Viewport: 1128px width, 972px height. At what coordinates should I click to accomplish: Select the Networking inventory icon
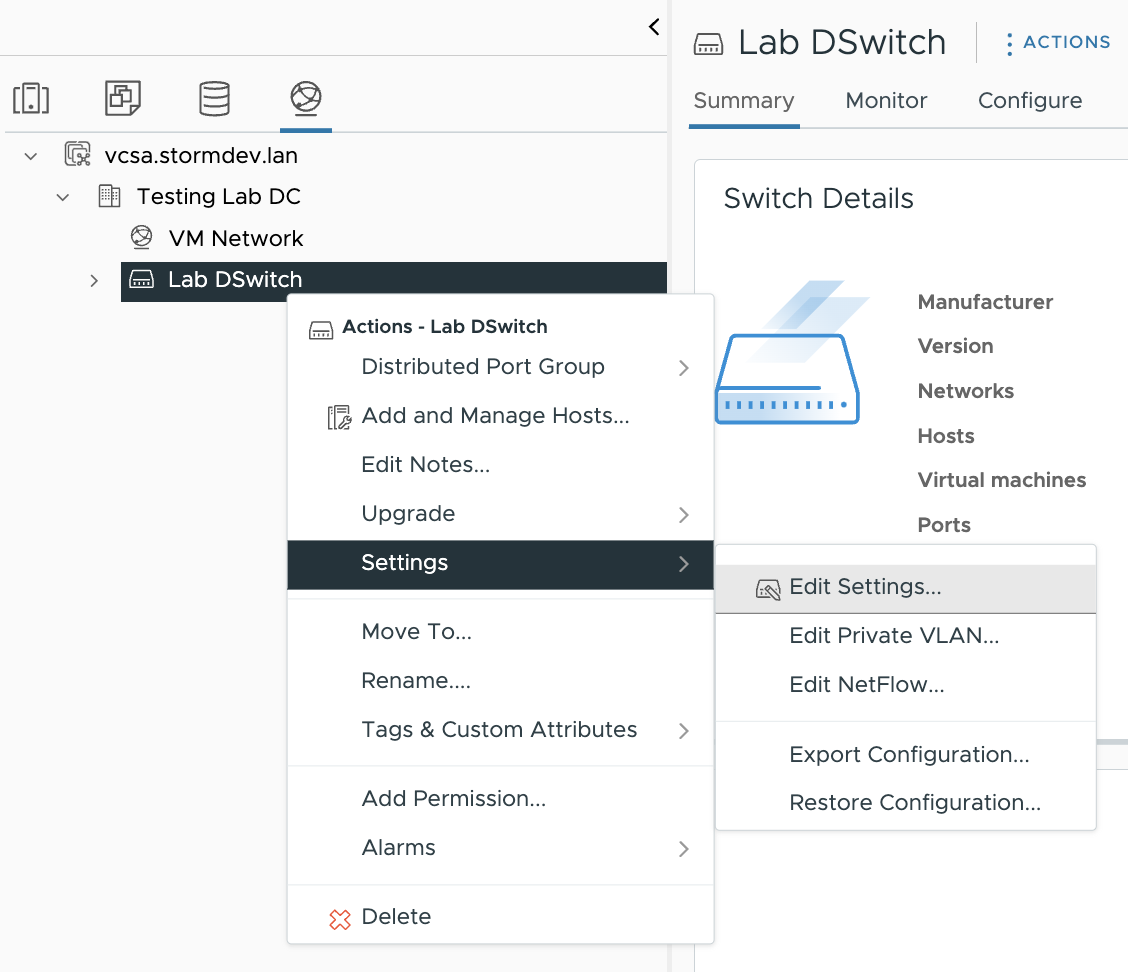pos(305,99)
